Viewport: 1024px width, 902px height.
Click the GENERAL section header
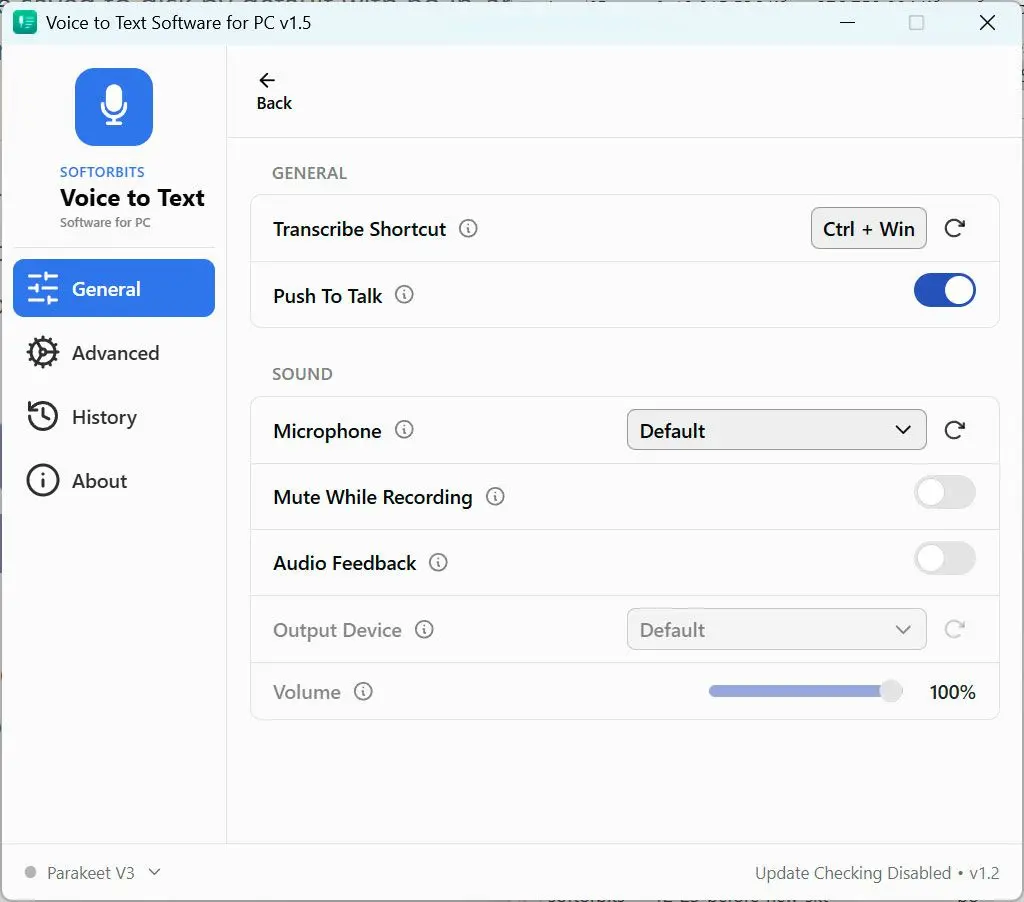(310, 173)
